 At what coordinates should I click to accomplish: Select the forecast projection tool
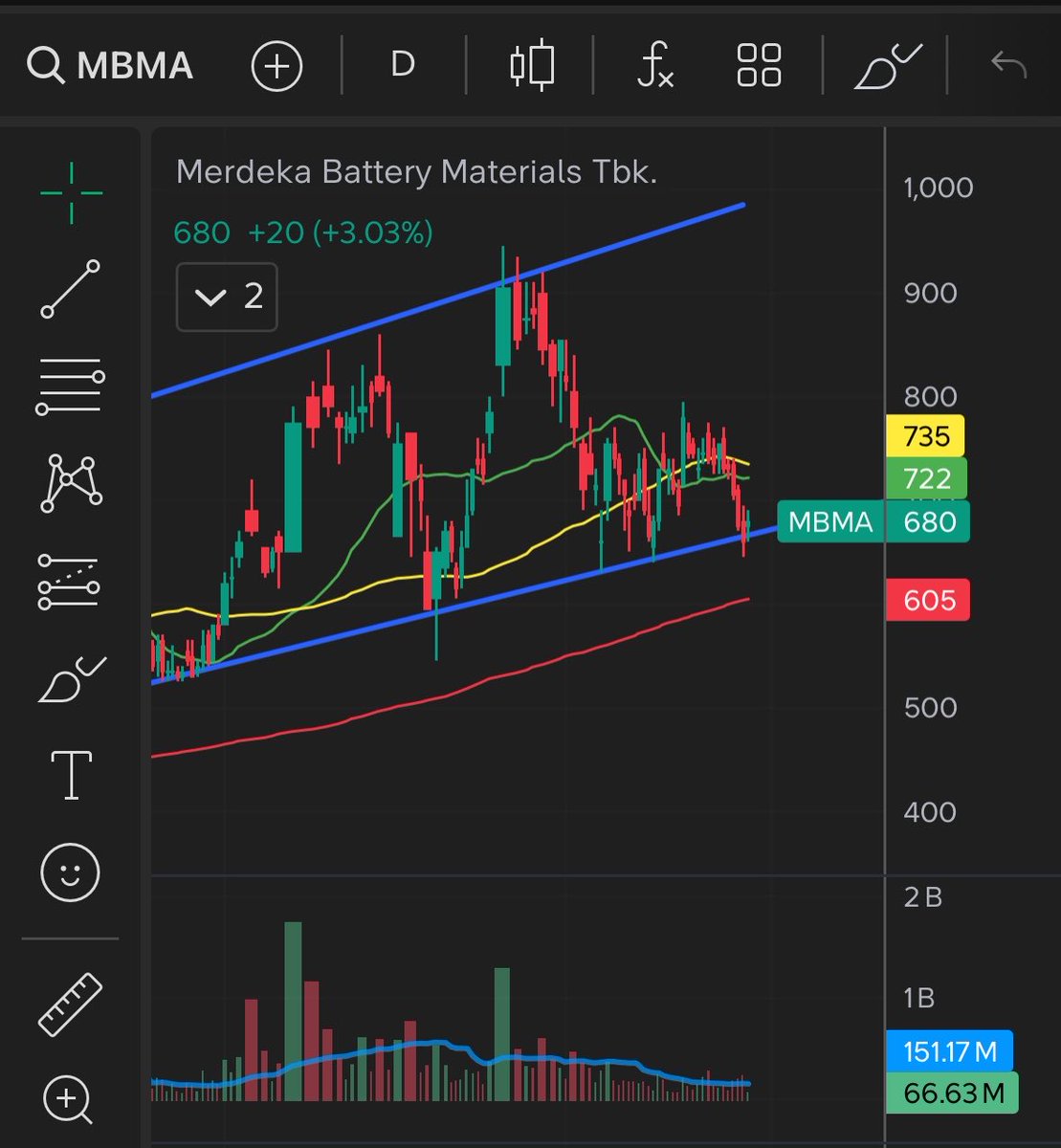click(x=69, y=582)
